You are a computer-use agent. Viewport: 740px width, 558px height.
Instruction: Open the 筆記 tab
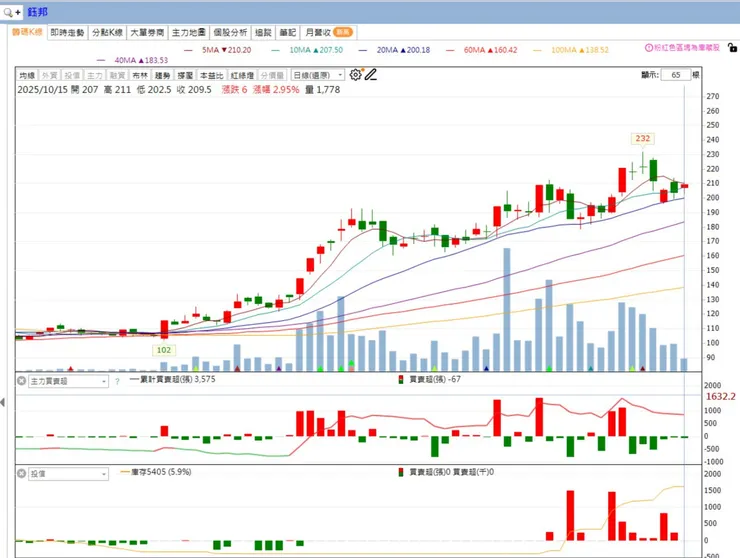pos(287,33)
